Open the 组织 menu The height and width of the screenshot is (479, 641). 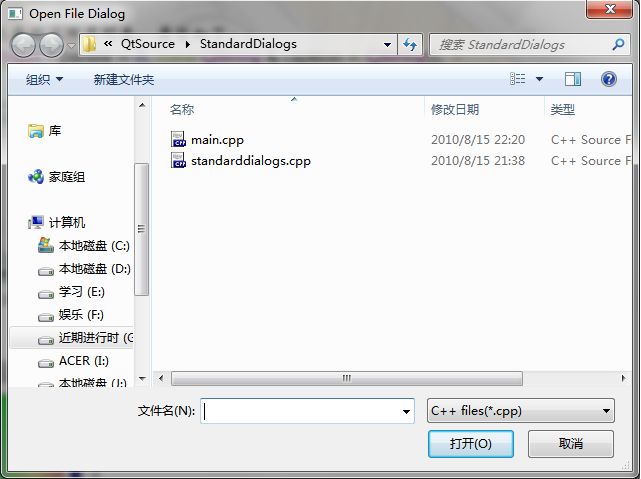pyautogui.click(x=44, y=79)
